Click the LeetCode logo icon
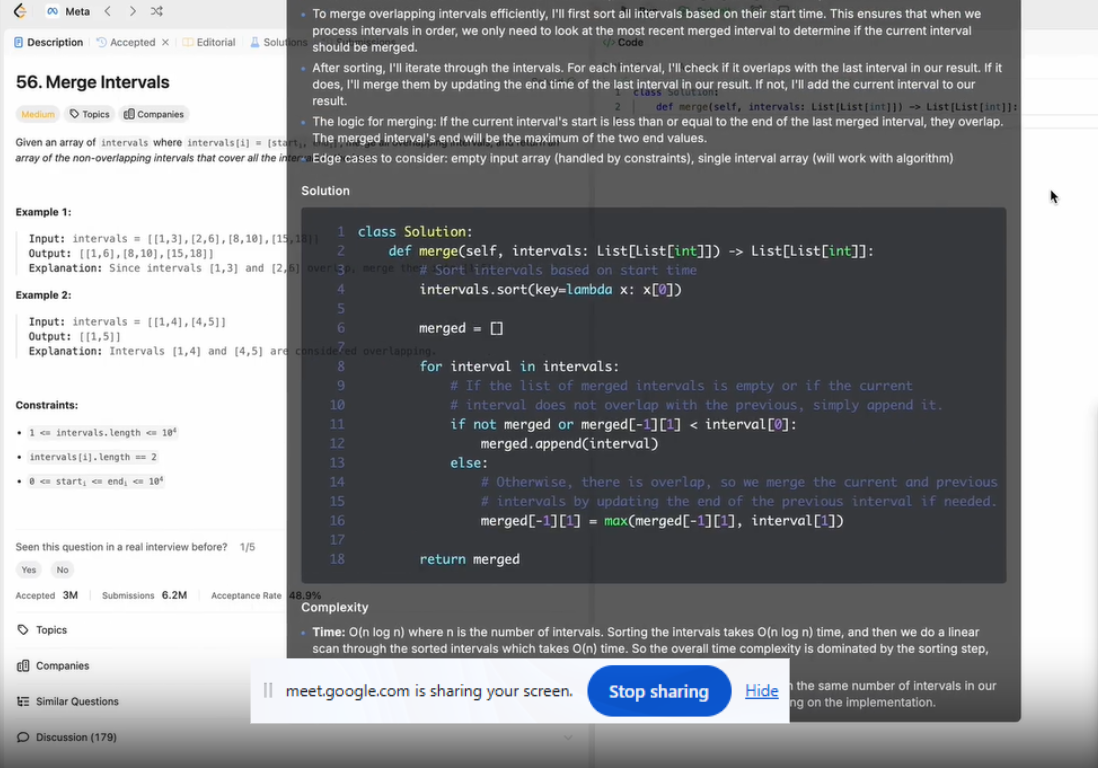 pos(20,11)
